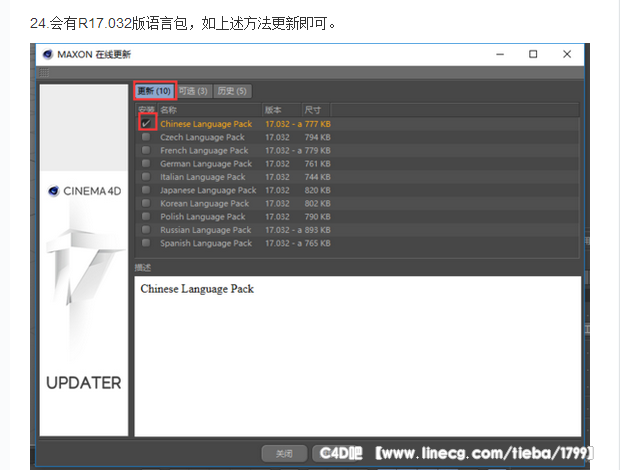Uncheck the Chinese Language Pack checkbox
620x470 pixels.
click(x=146, y=123)
